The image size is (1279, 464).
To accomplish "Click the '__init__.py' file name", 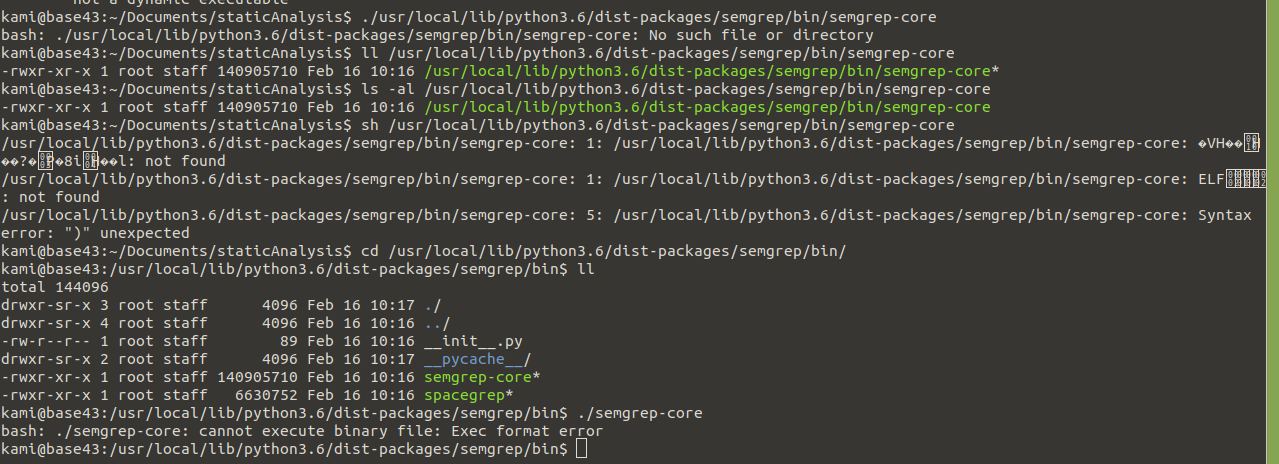I will coord(473,341).
